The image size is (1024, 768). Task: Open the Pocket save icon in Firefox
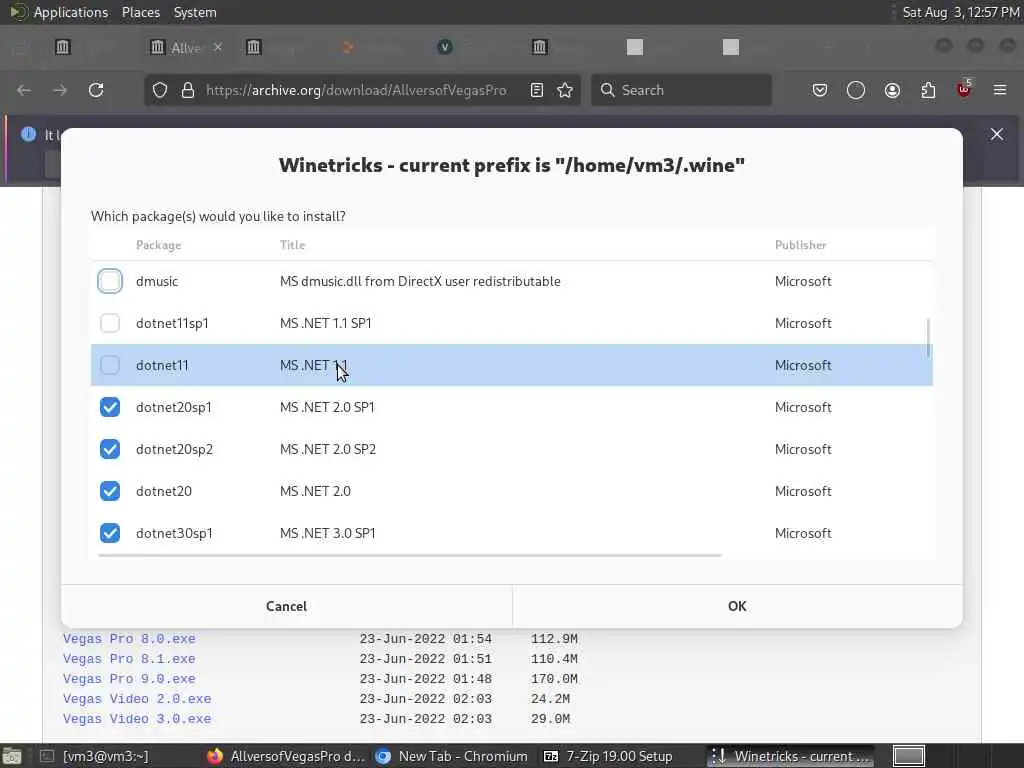click(x=820, y=90)
